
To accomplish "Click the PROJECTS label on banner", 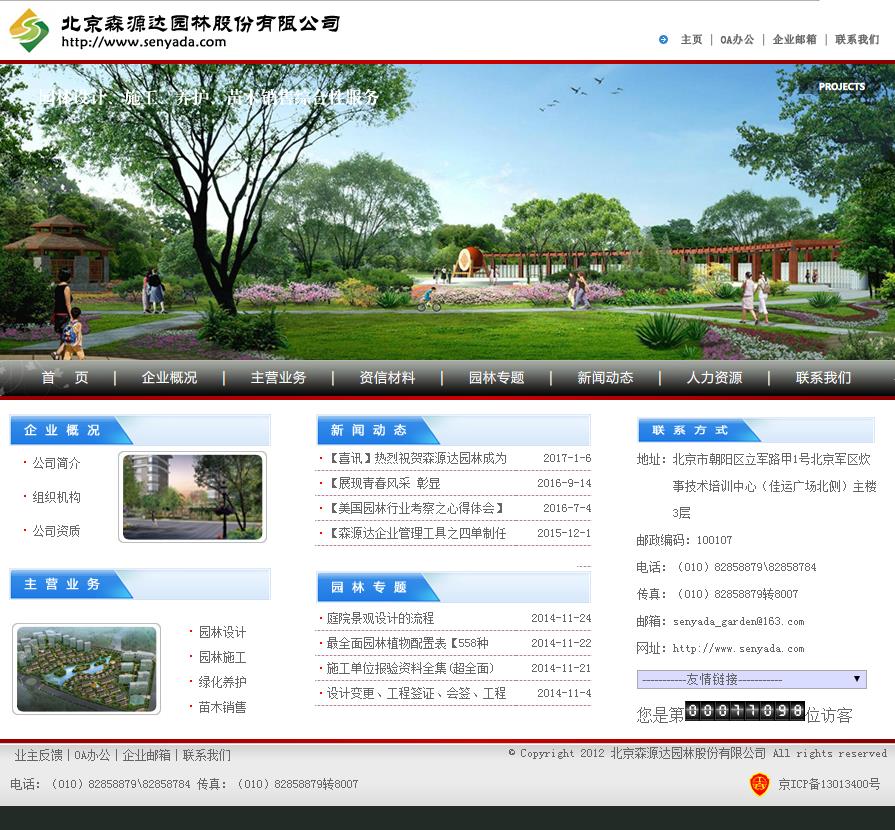I will click(841, 87).
